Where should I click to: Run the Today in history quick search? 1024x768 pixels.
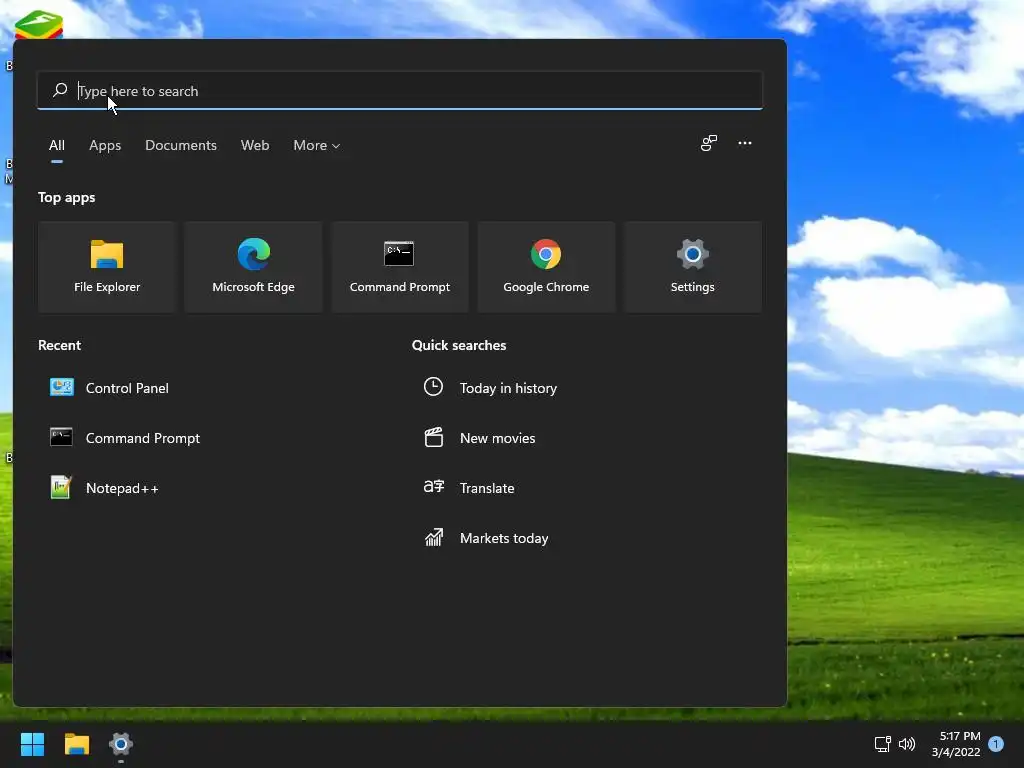490,388
